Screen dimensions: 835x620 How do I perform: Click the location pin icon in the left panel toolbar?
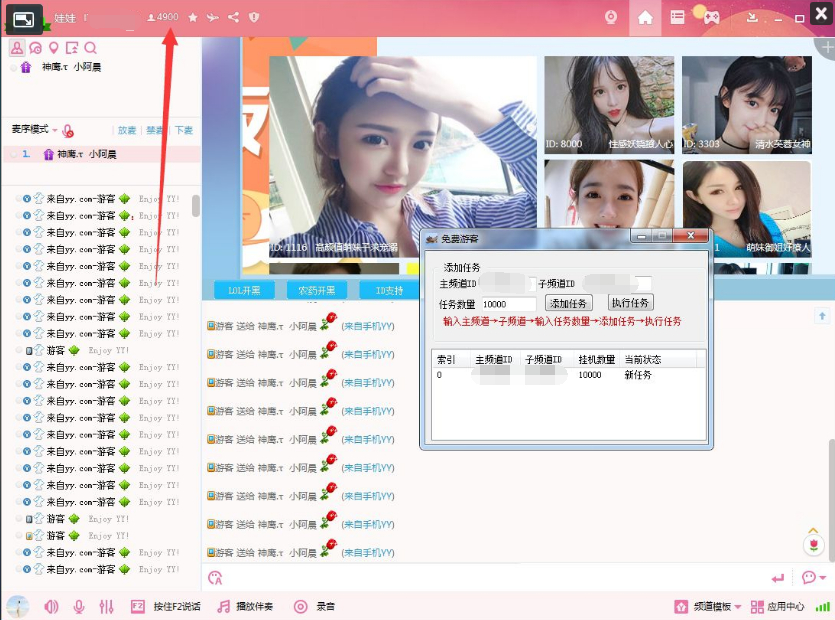point(53,48)
